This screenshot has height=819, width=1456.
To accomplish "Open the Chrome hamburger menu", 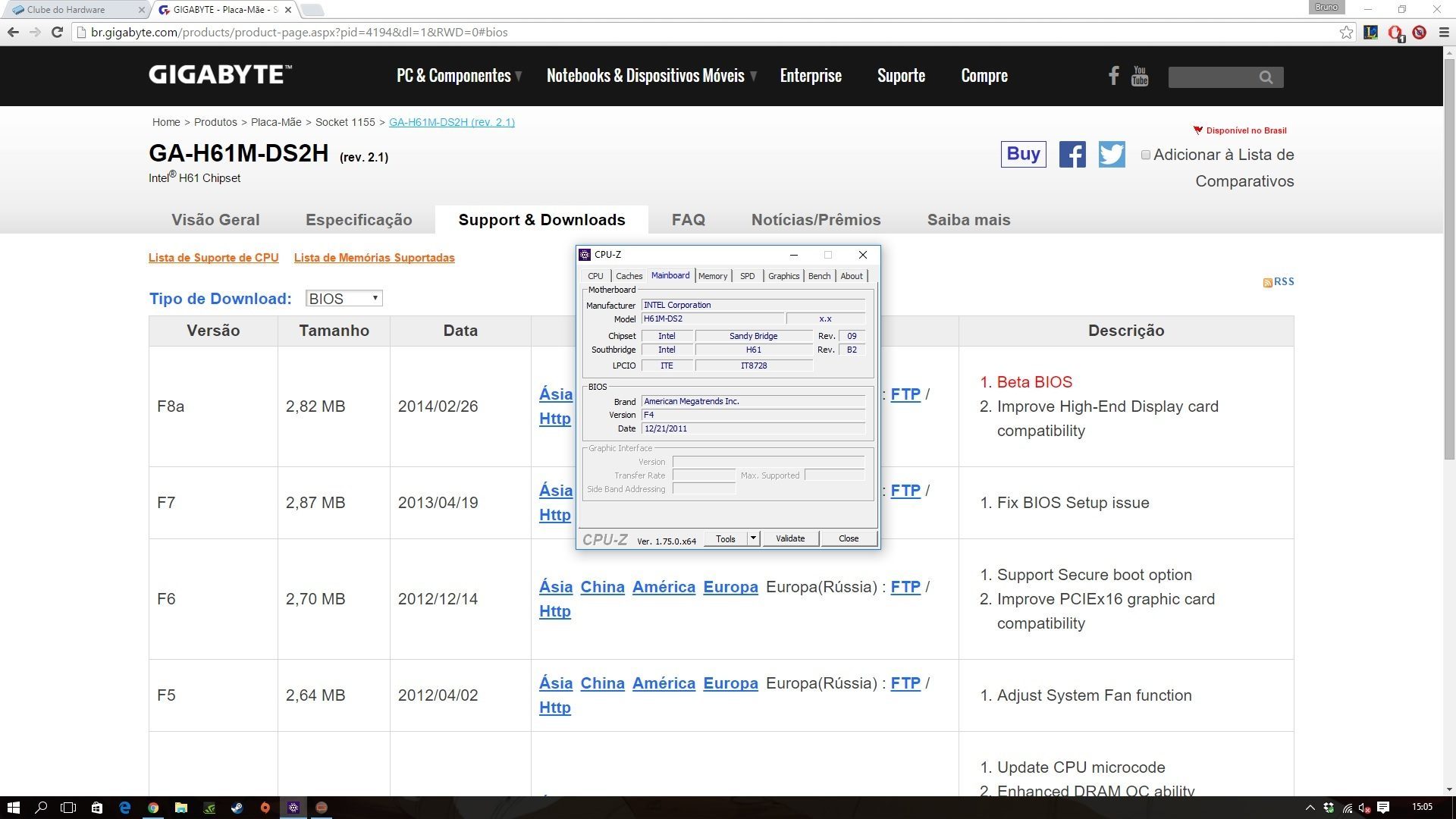I will pyautogui.click(x=1444, y=33).
